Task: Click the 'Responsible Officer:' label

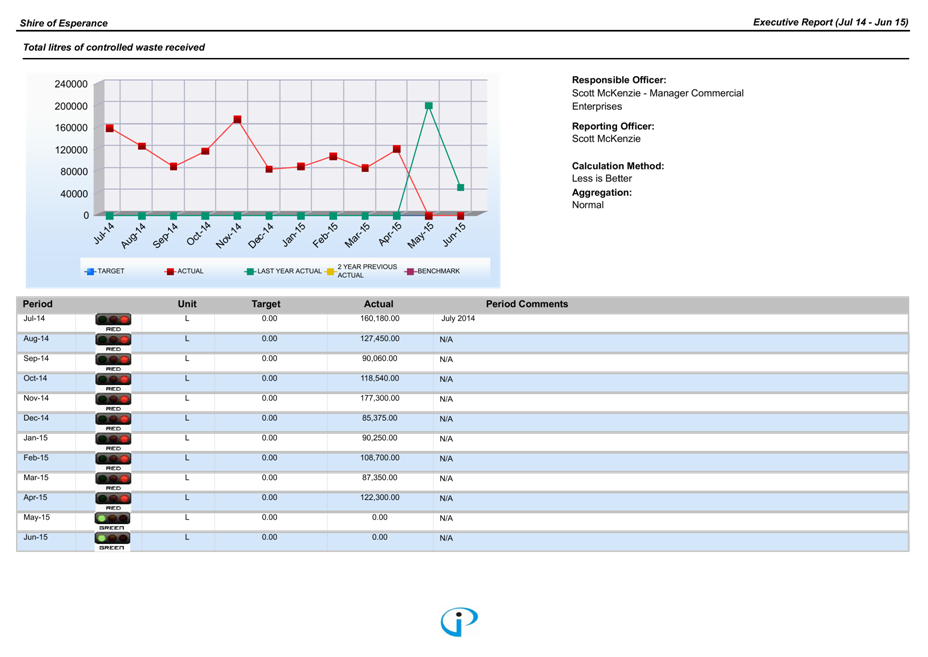Action: pyautogui.click(x=618, y=80)
